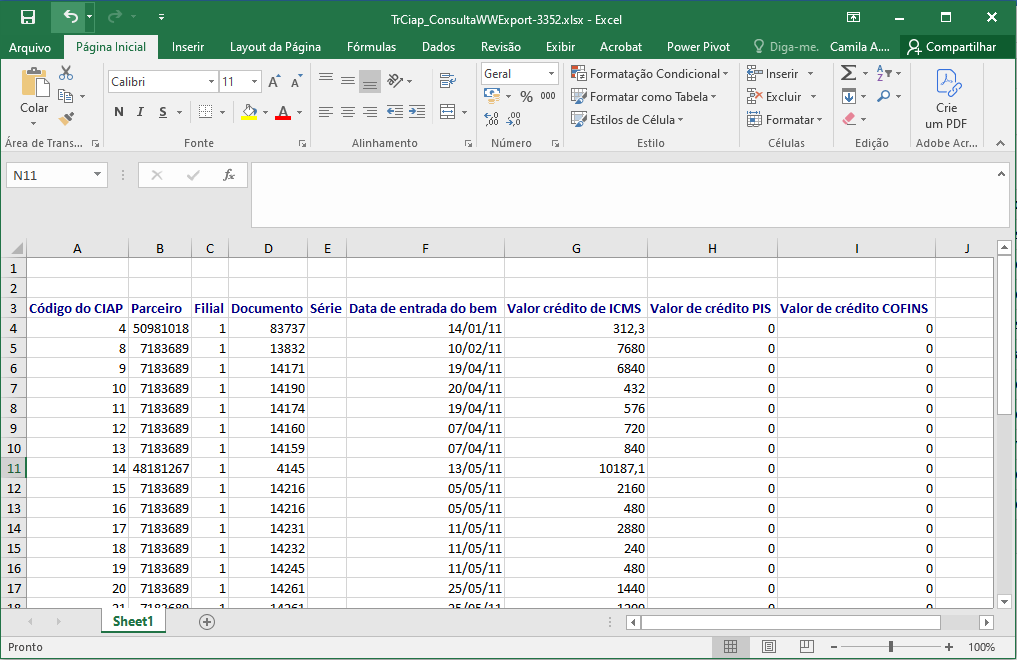
Task: Open the Calibri font name dropdown
Action: click(x=211, y=82)
